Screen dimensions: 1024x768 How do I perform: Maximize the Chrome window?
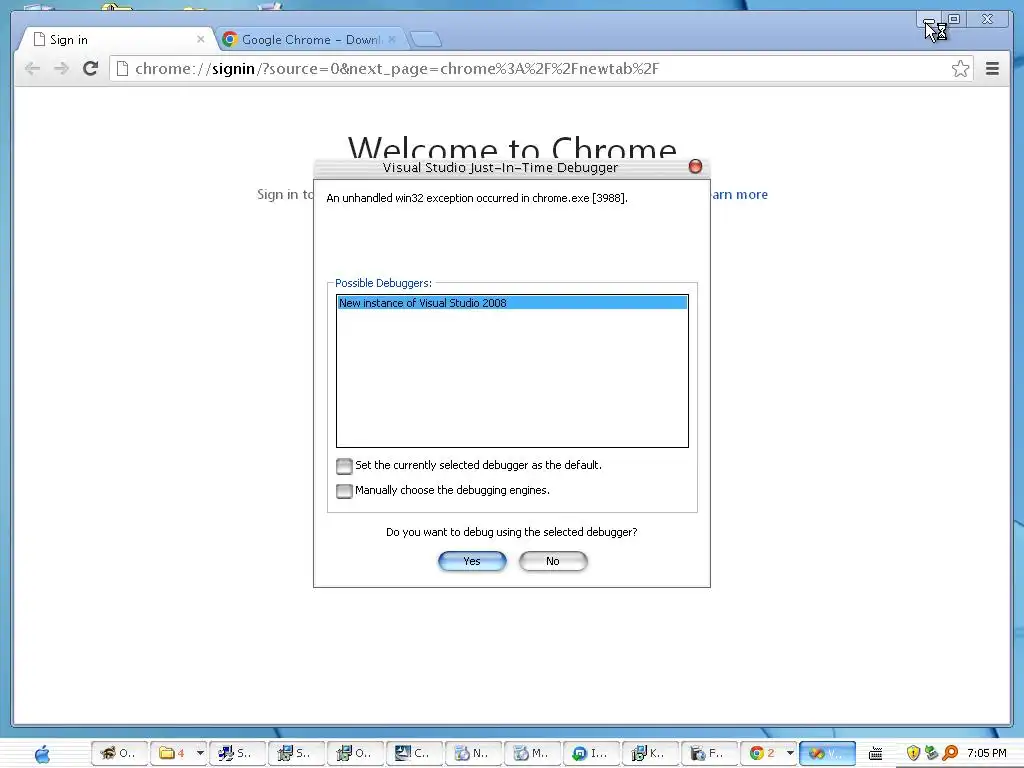(954, 20)
